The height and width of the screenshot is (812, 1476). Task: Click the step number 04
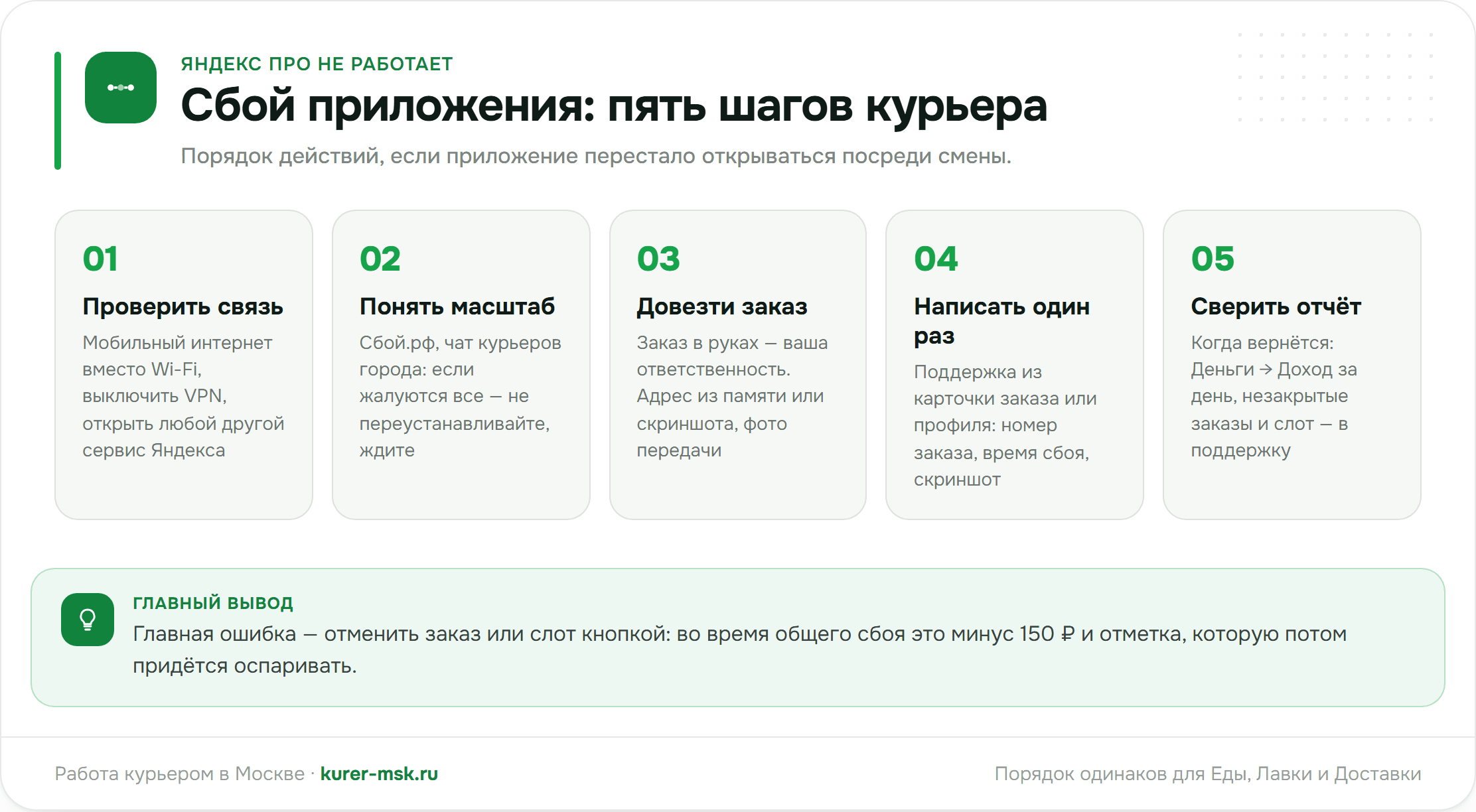936,259
